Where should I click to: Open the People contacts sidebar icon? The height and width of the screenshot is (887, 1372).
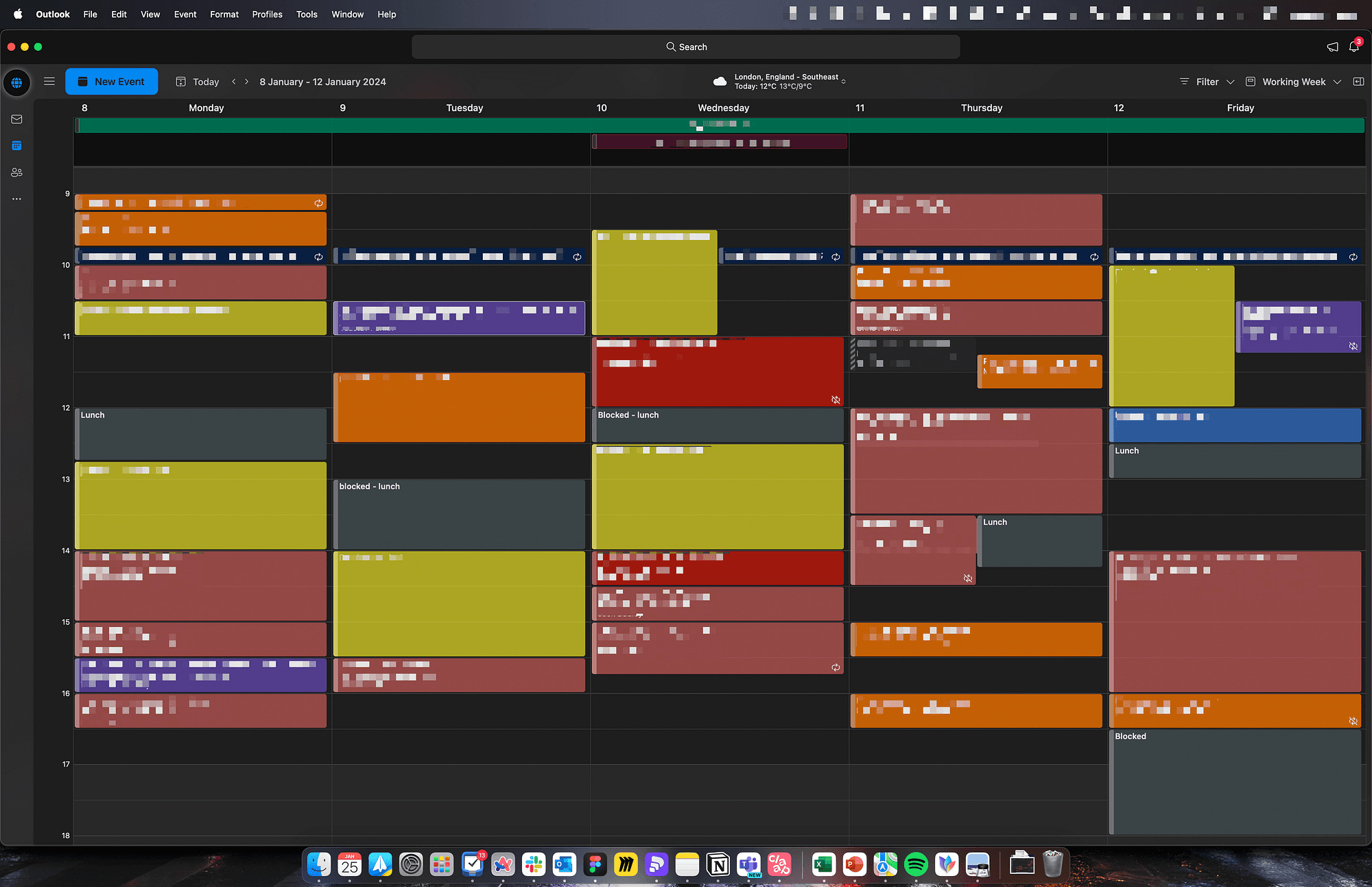coord(16,172)
